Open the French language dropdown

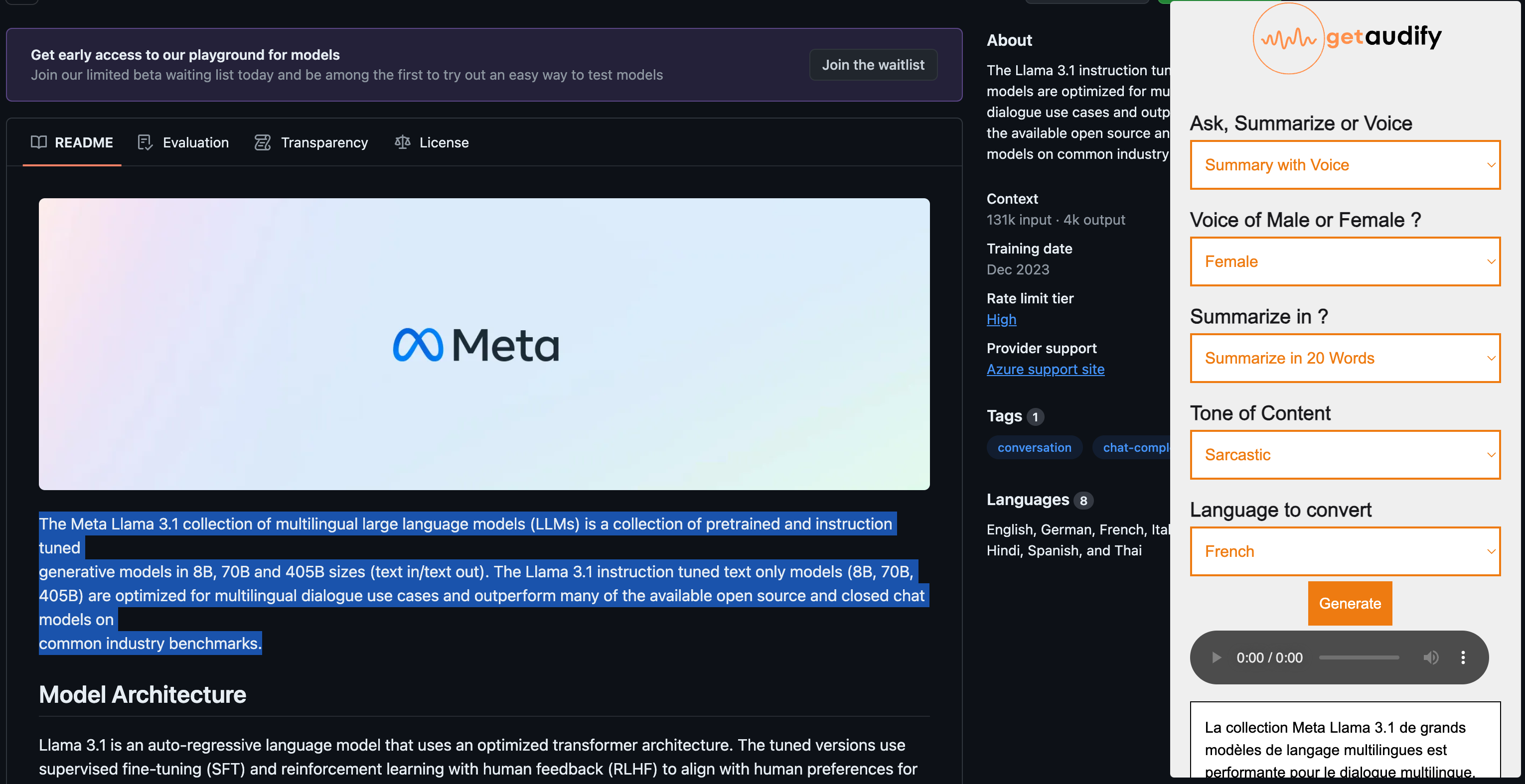[x=1345, y=551]
